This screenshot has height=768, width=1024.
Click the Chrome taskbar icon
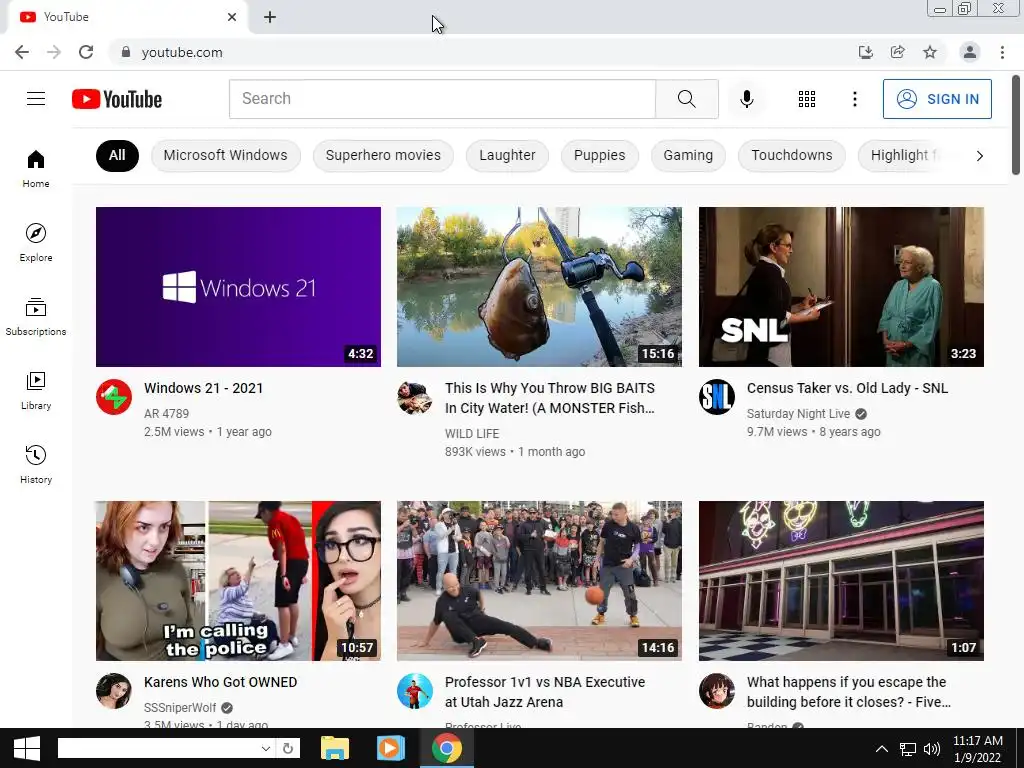(447, 748)
